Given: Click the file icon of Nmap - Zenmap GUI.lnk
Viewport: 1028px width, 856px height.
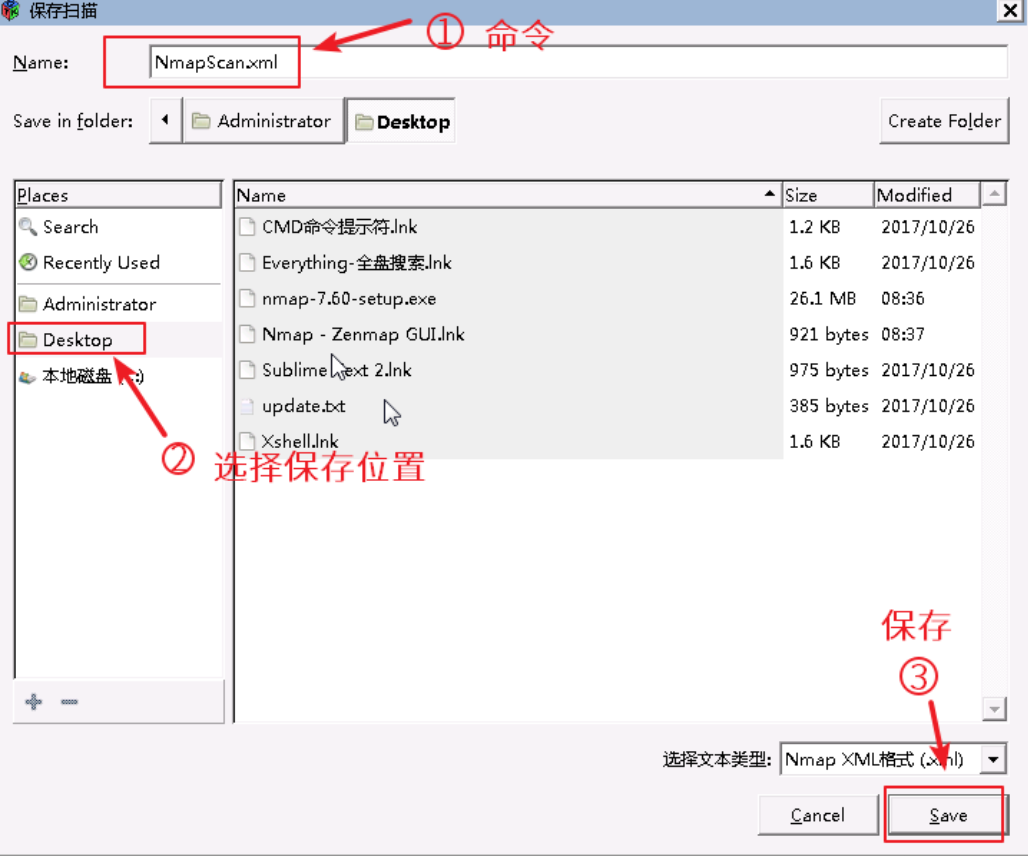Looking at the screenshot, I should [x=247, y=334].
